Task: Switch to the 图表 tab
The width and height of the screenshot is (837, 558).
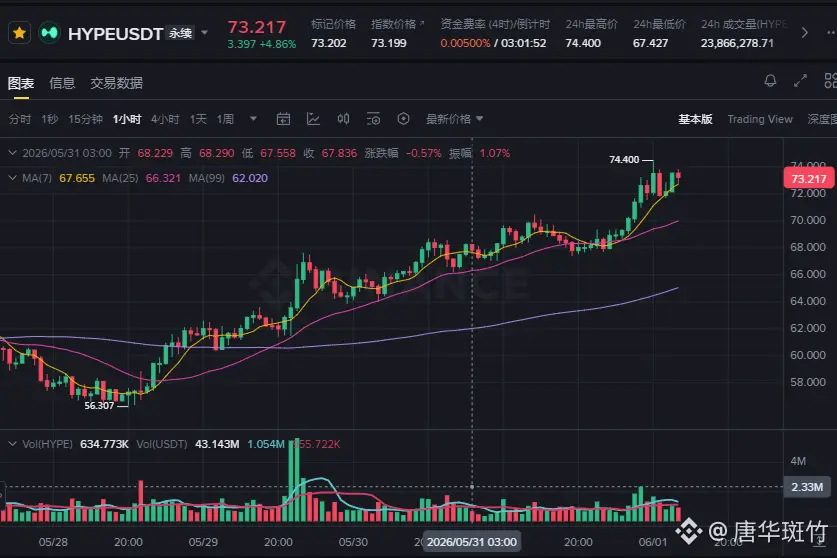Action: tap(21, 83)
